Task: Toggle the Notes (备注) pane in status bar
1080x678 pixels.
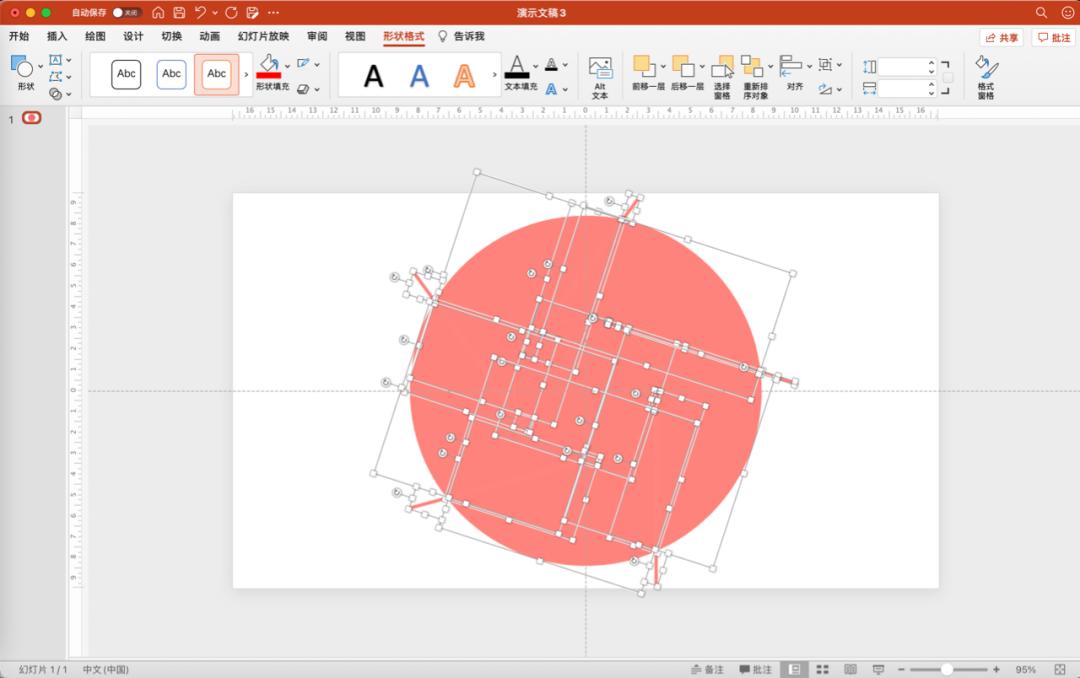Action: pos(707,669)
